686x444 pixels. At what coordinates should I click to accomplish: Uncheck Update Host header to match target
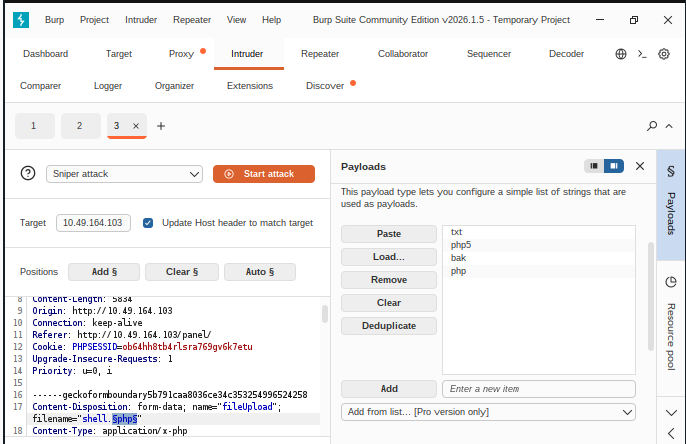(x=148, y=223)
